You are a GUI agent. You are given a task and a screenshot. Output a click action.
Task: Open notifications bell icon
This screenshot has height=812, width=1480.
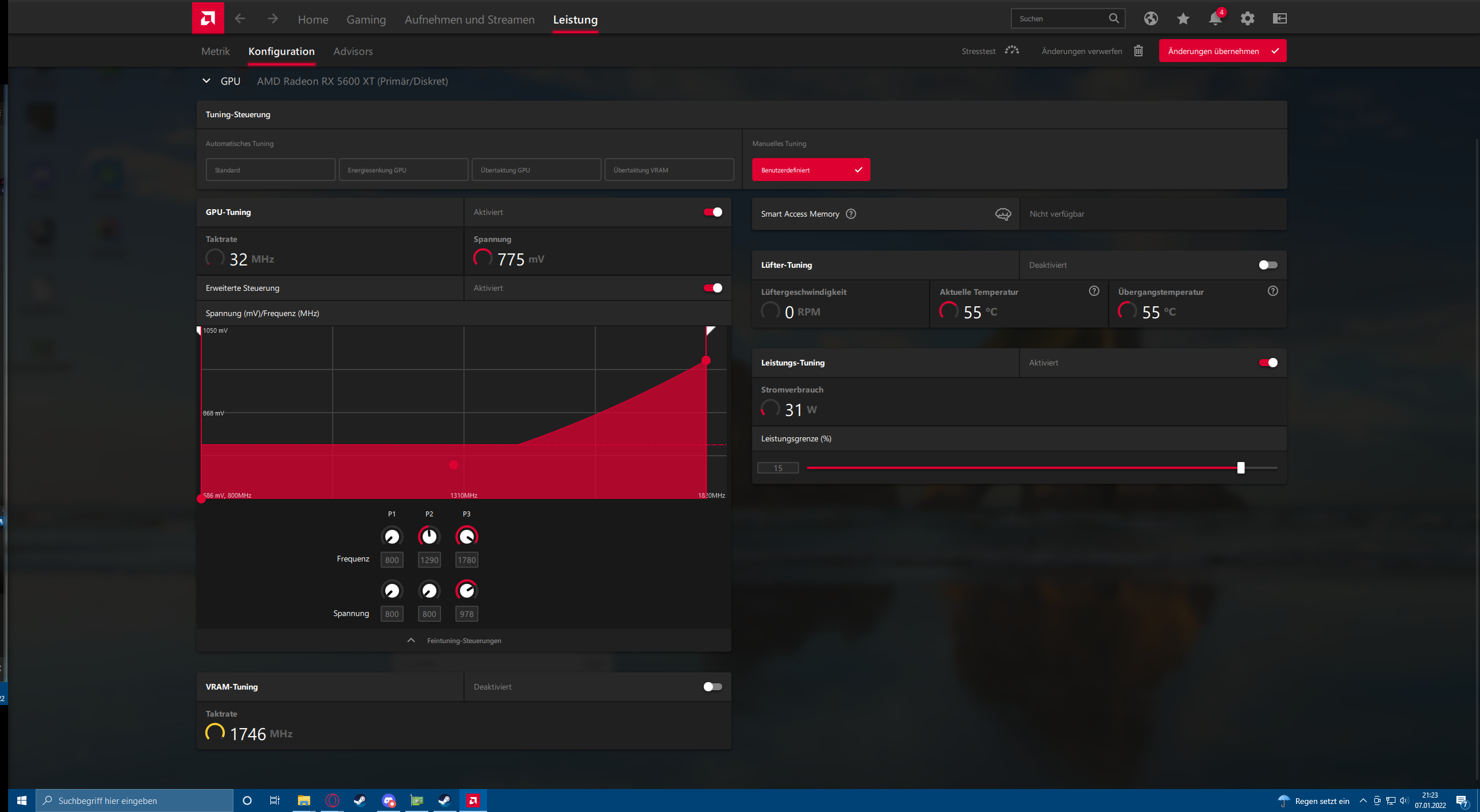[x=1214, y=18]
